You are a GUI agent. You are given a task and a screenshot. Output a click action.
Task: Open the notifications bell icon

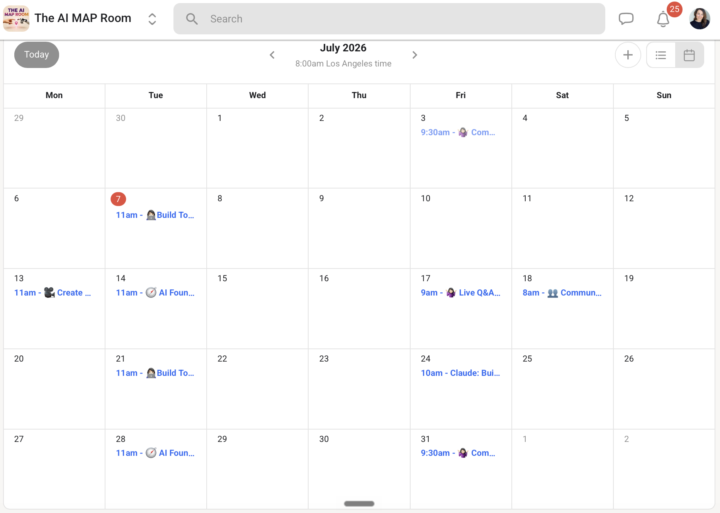point(663,19)
